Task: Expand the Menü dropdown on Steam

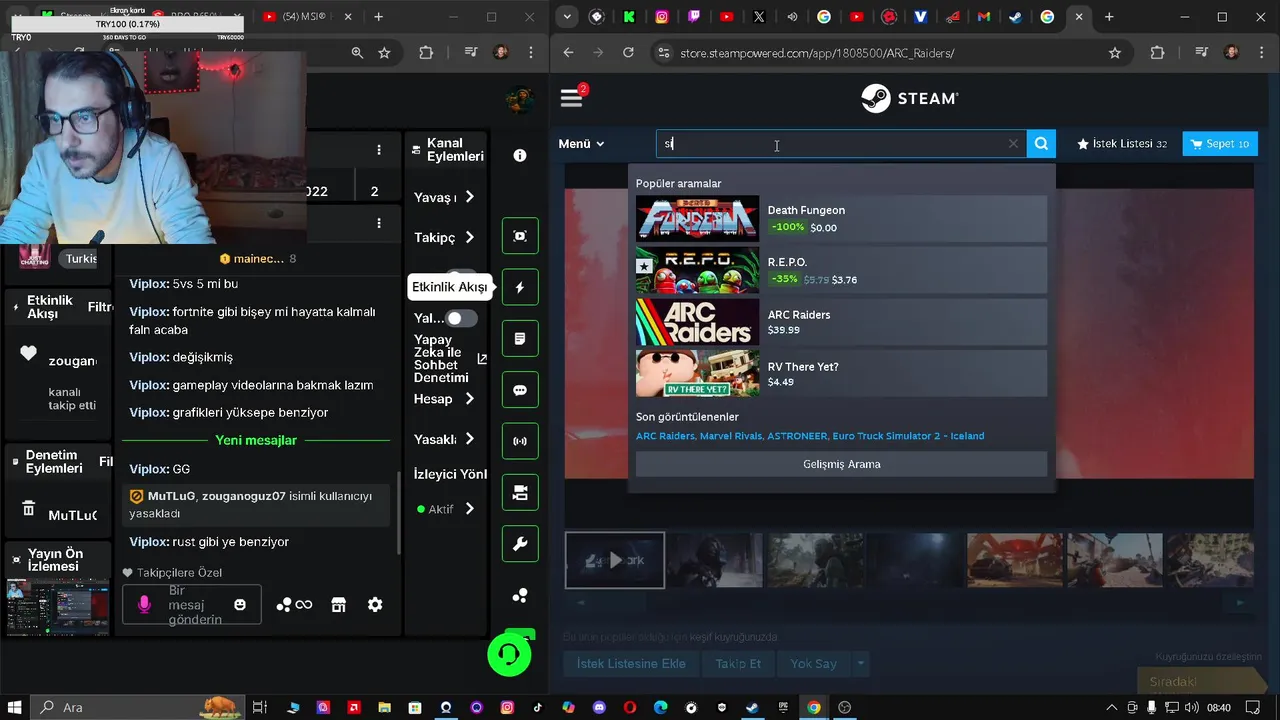Action: pyautogui.click(x=581, y=144)
